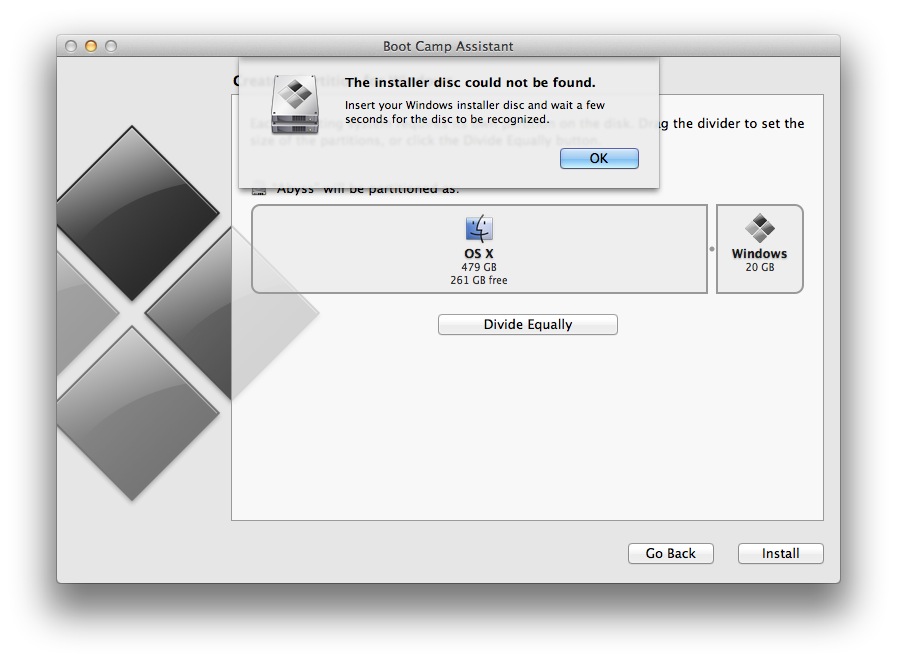Click the gray zoom window button
Viewport: 897px width, 662px height.
[x=111, y=46]
